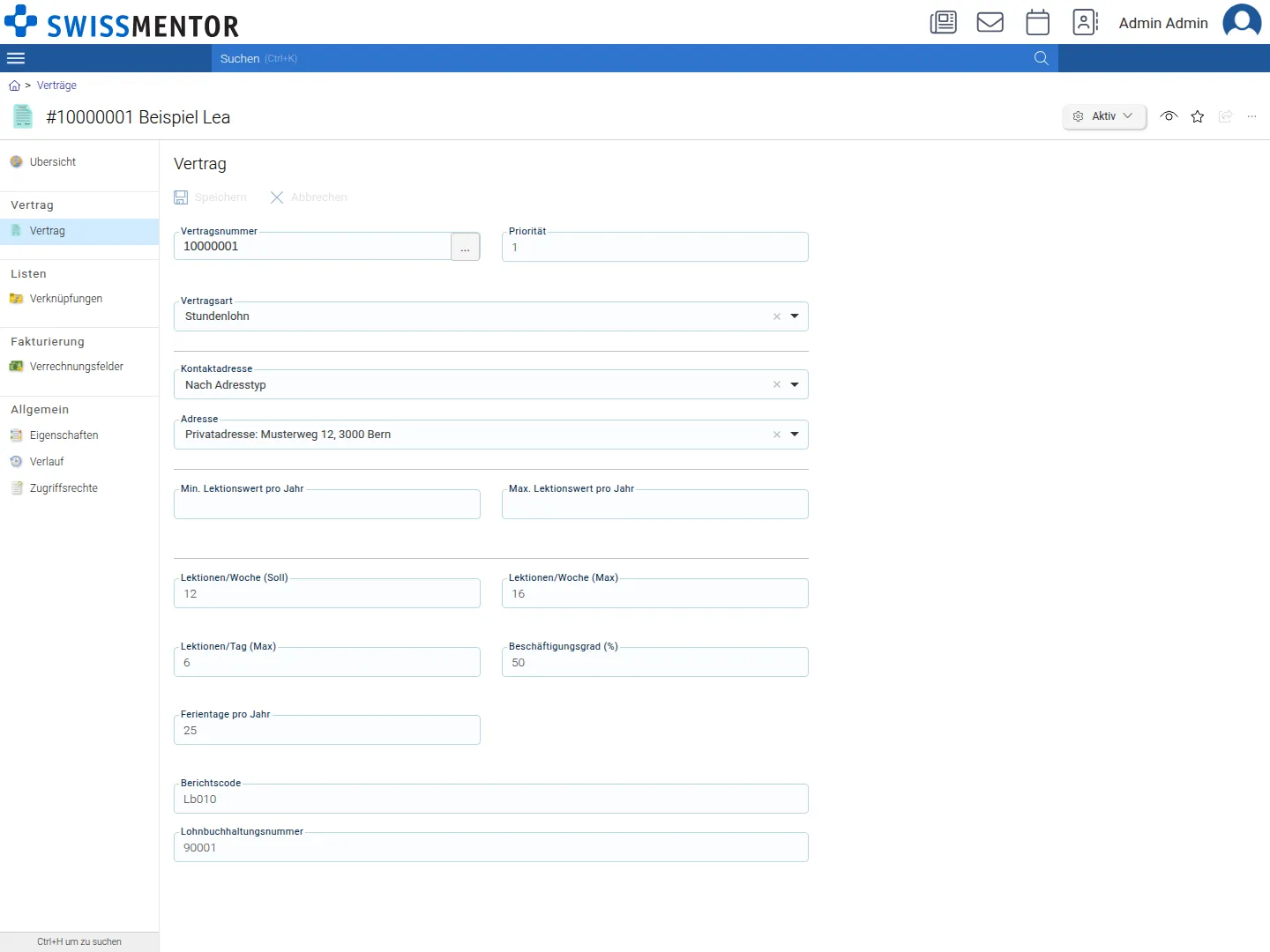Select Vertrag item in sidebar
This screenshot has height=952, width=1270.
(79, 231)
